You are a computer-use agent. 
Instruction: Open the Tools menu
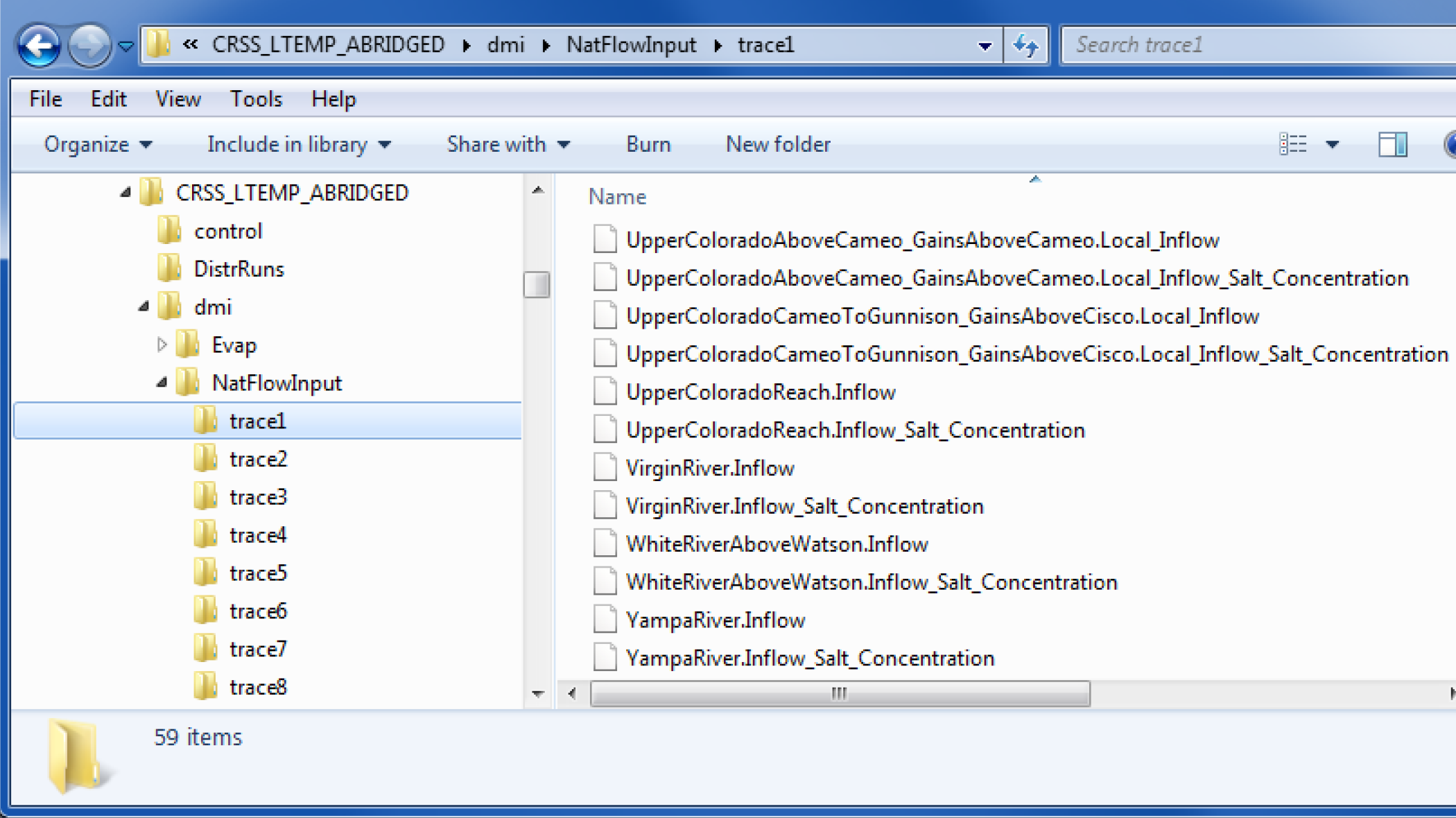point(256,99)
